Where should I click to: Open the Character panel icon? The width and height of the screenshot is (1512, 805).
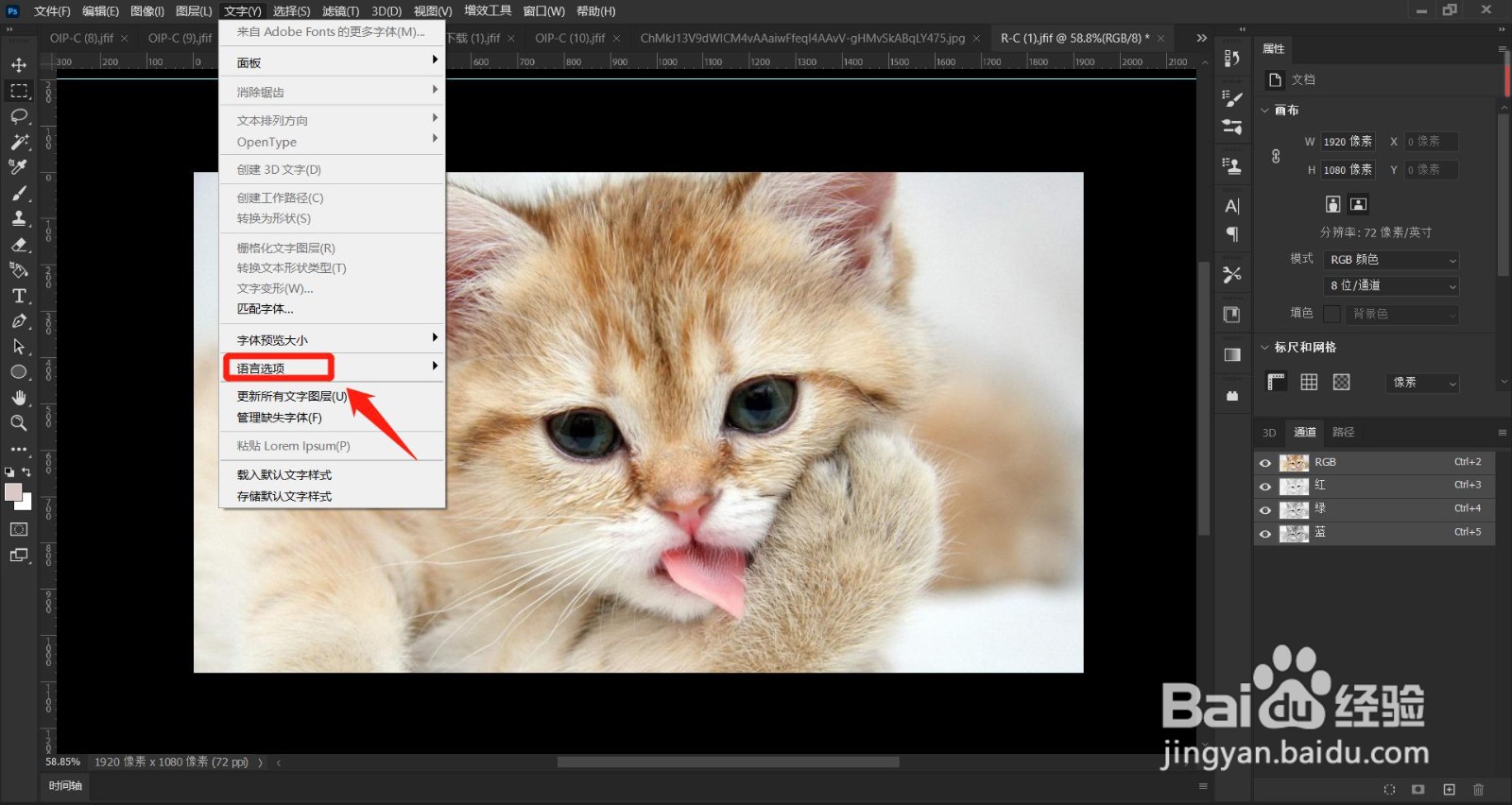point(1231,206)
